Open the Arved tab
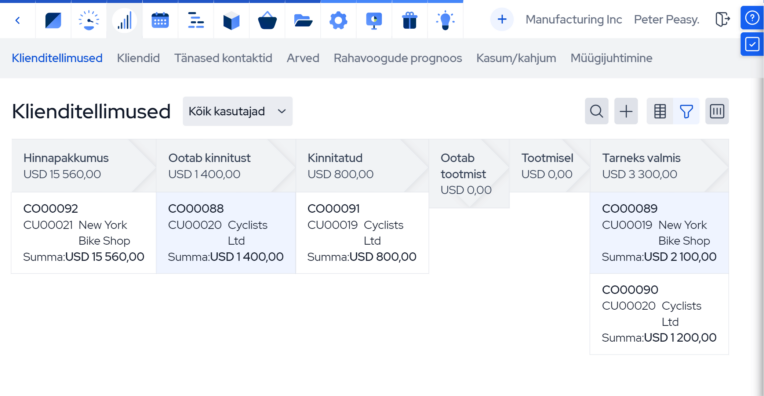Screen dimensions: 764x396 click(303, 58)
